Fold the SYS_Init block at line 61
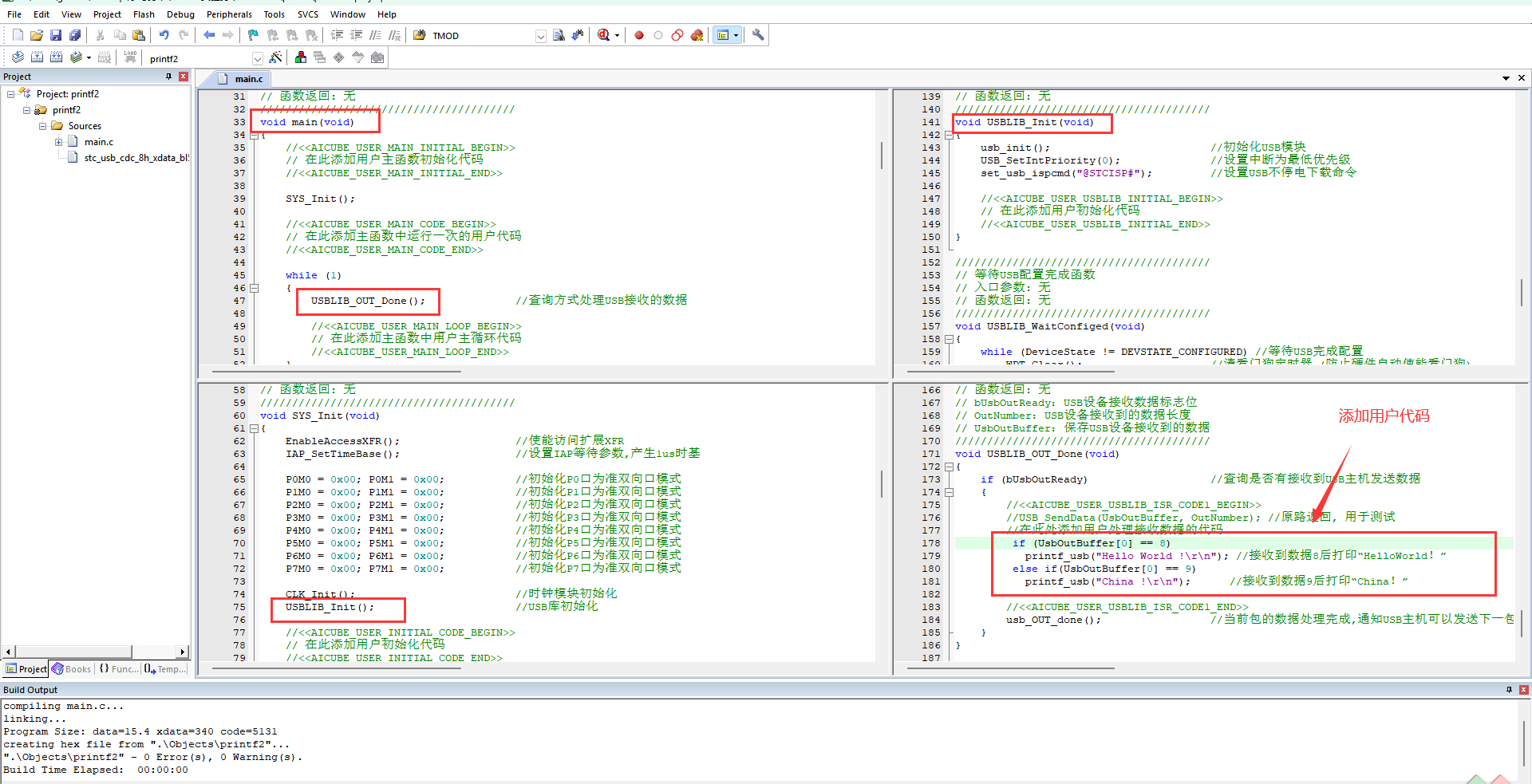Viewport: 1532px width, 784px height. pos(255,429)
